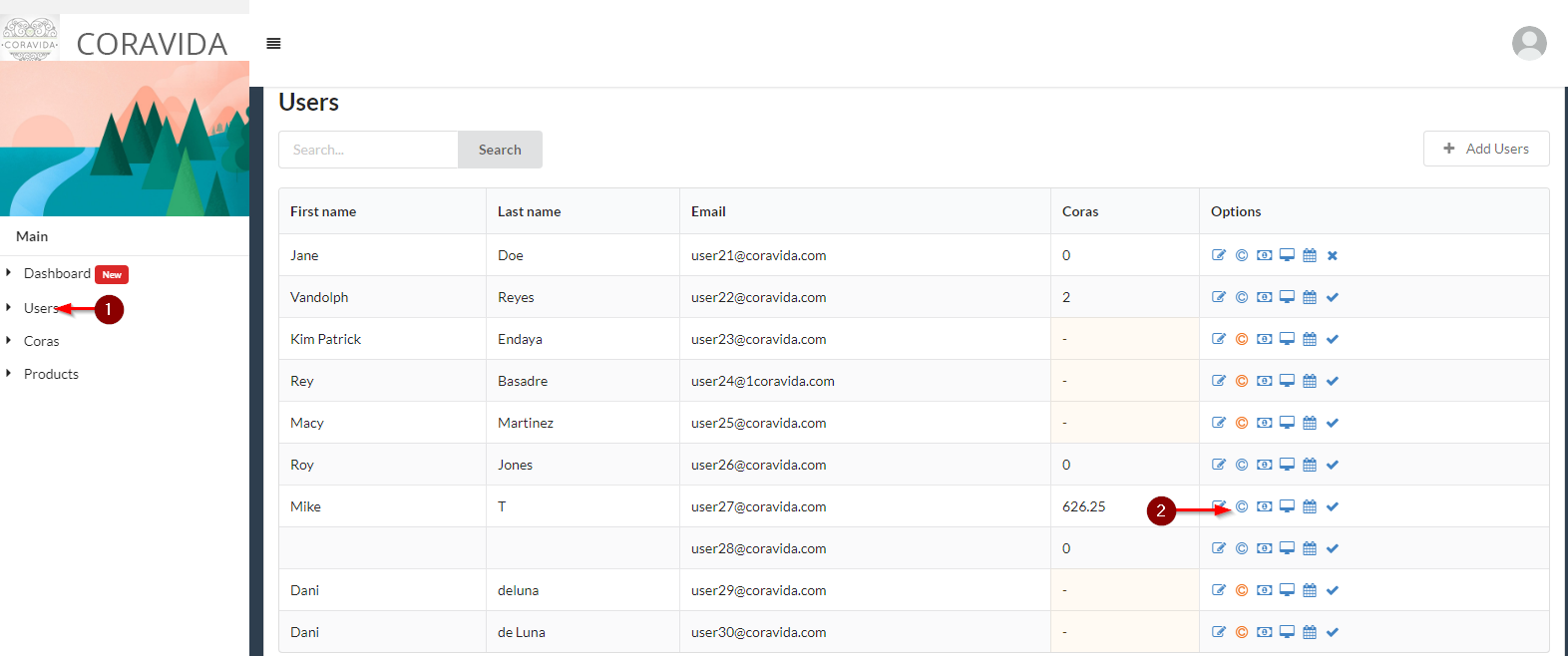Click the monitor icon for Kim Patrick Endaya

tap(1287, 339)
